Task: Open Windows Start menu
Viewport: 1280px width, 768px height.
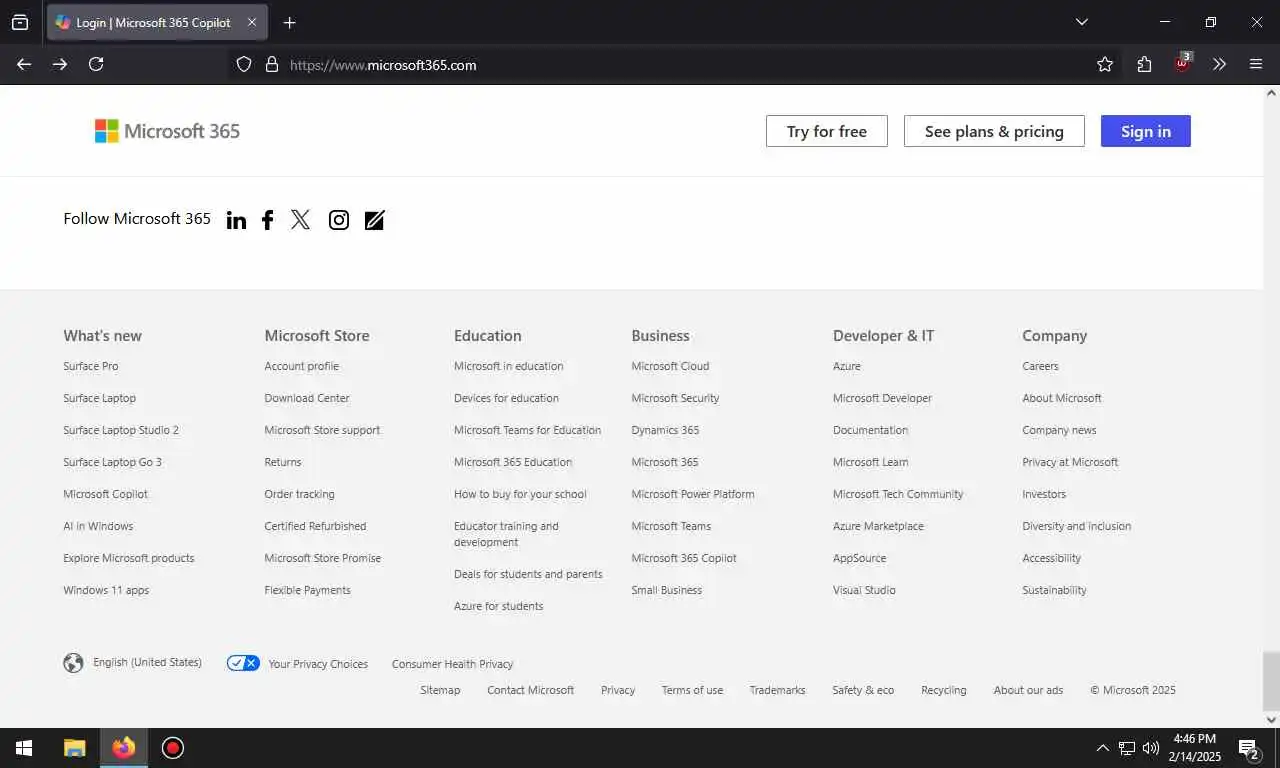Action: tap(24, 748)
